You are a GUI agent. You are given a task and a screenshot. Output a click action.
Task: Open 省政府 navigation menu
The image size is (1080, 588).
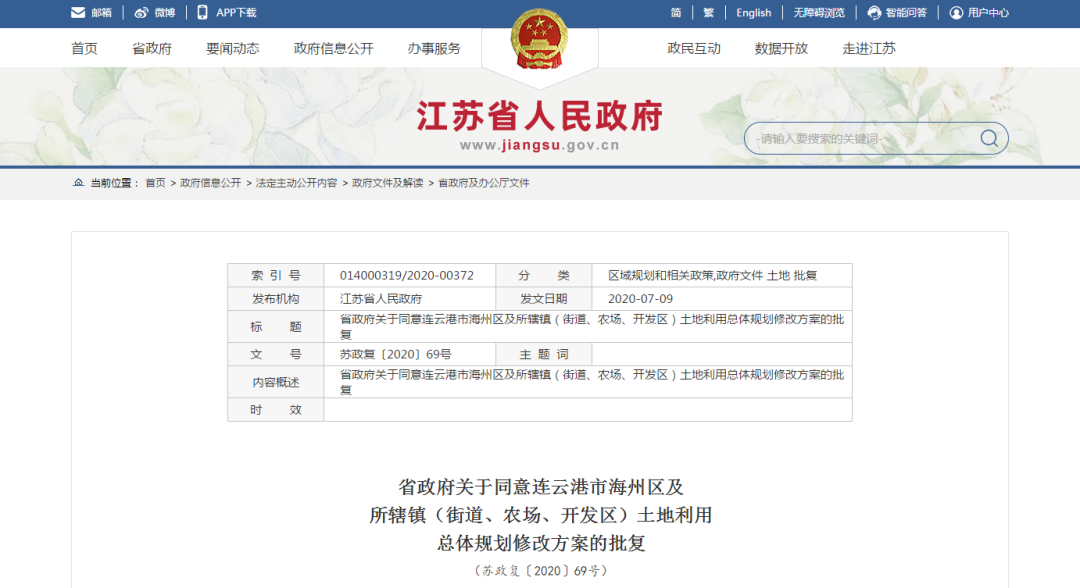pos(152,48)
